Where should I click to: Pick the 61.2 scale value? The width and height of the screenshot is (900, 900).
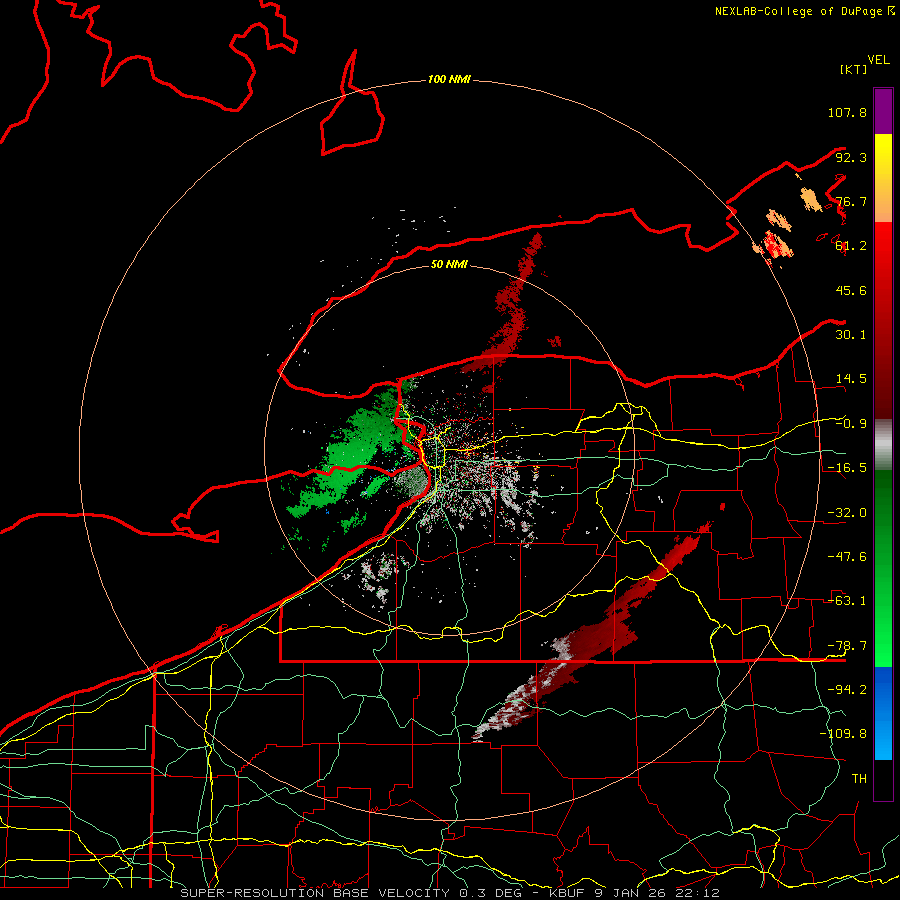pyautogui.click(x=851, y=246)
